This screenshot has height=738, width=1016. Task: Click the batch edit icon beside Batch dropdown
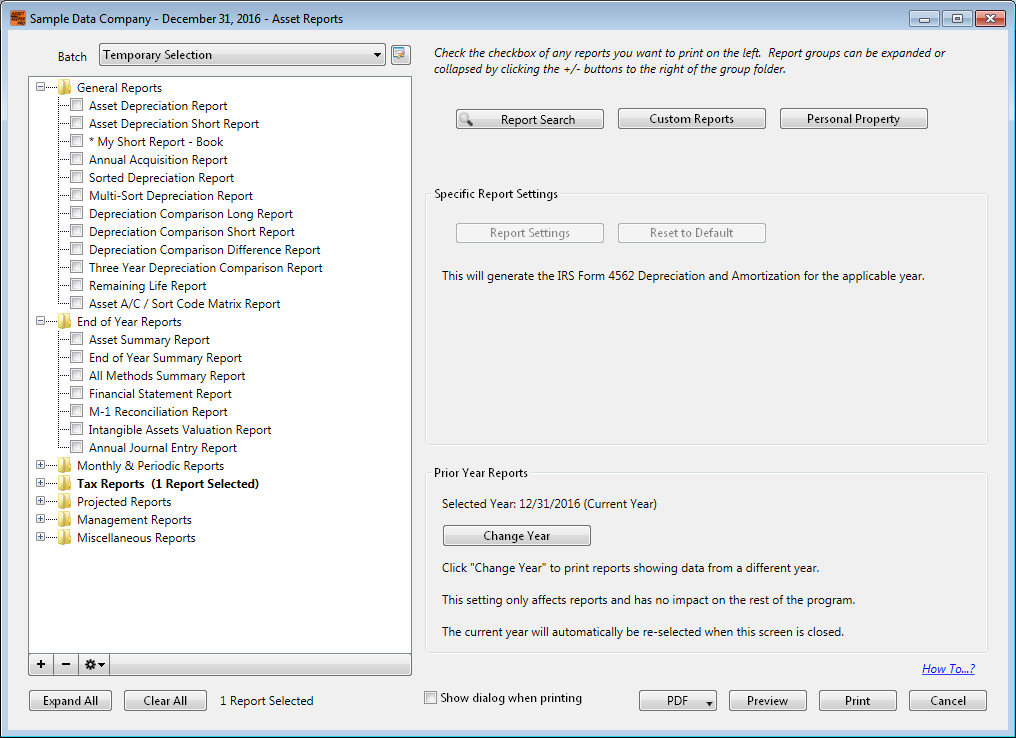click(x=401, y=54)
